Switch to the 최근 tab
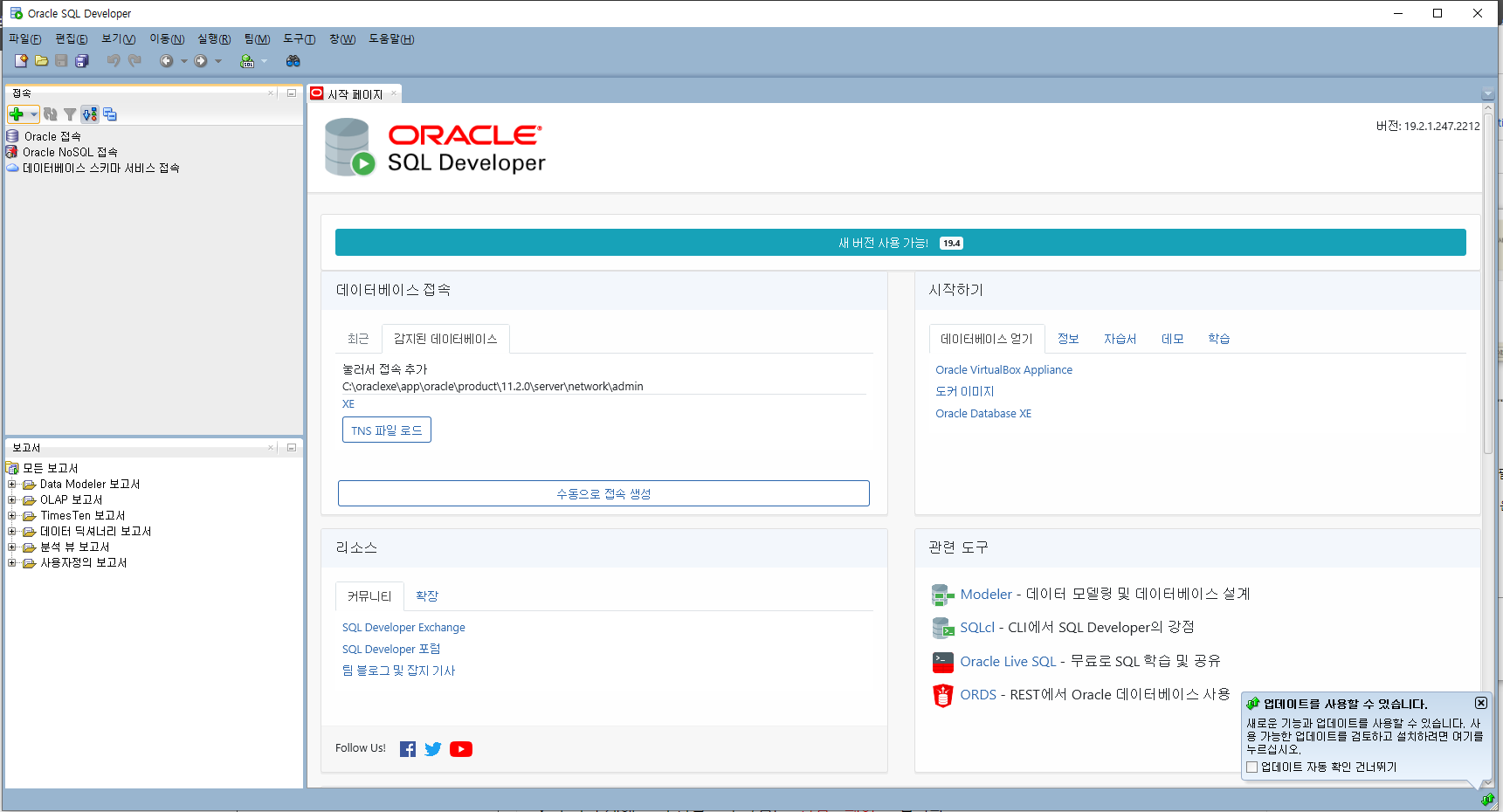This screenshot has height=812, width=1503. [x=358, y=339]
